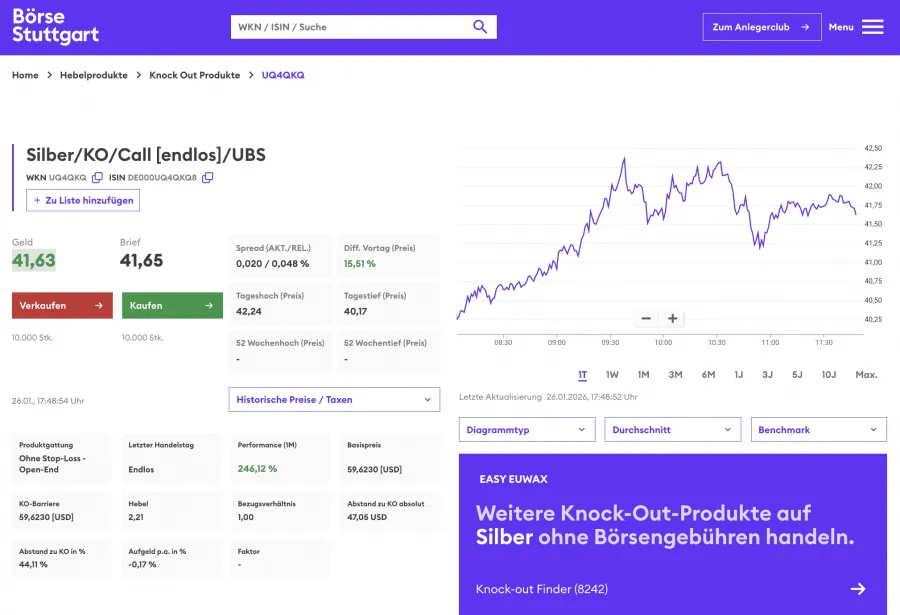This screenshot has height=615, width=900.
Task: Expand the Durchschnitt dropdown
Action: point(672,429)
